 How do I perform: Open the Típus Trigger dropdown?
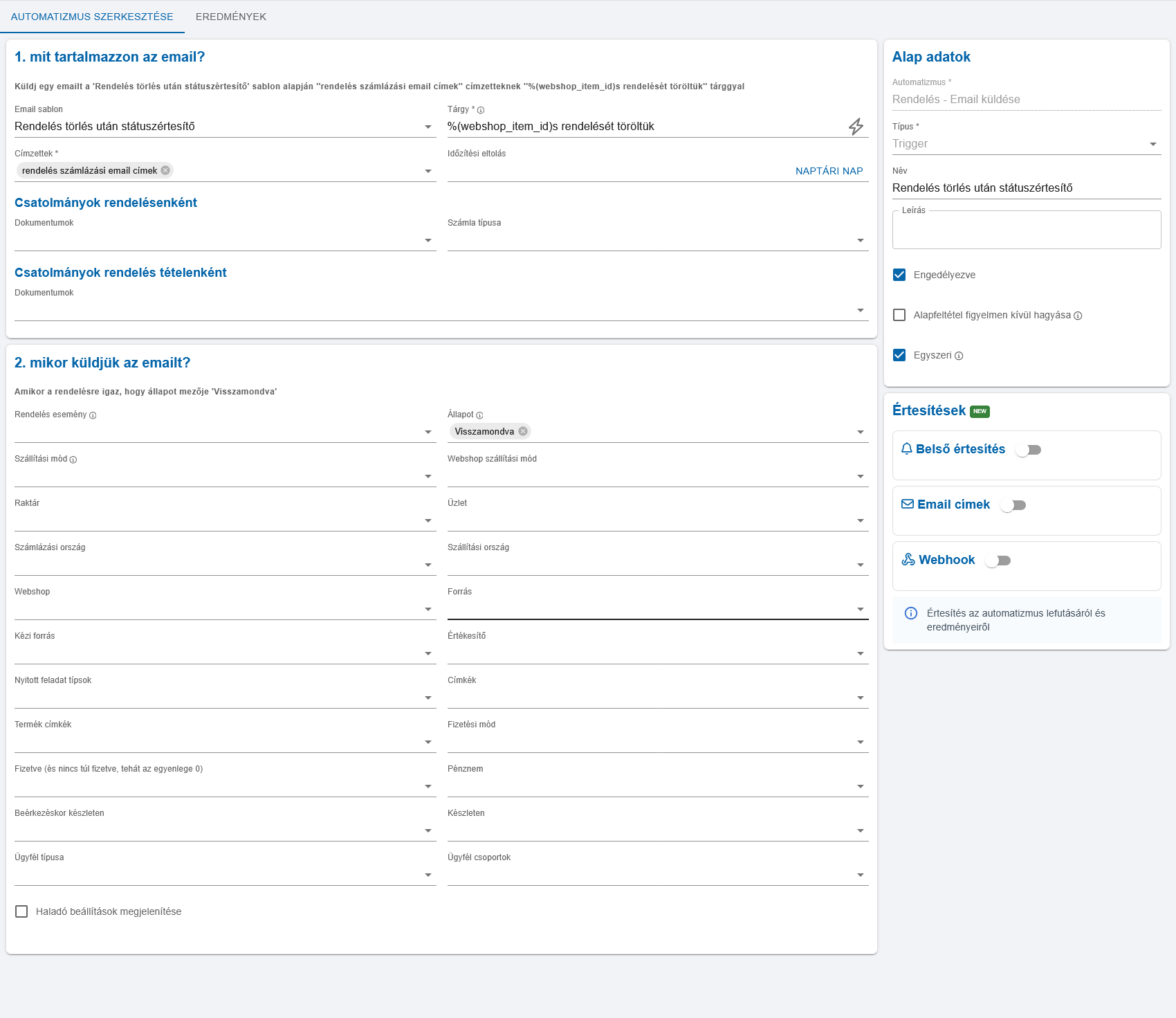(1027, 144)
